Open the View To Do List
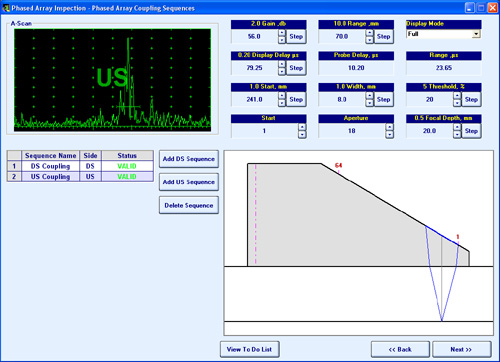This screenshot has height=362, width=500. (x=249, y=349)
